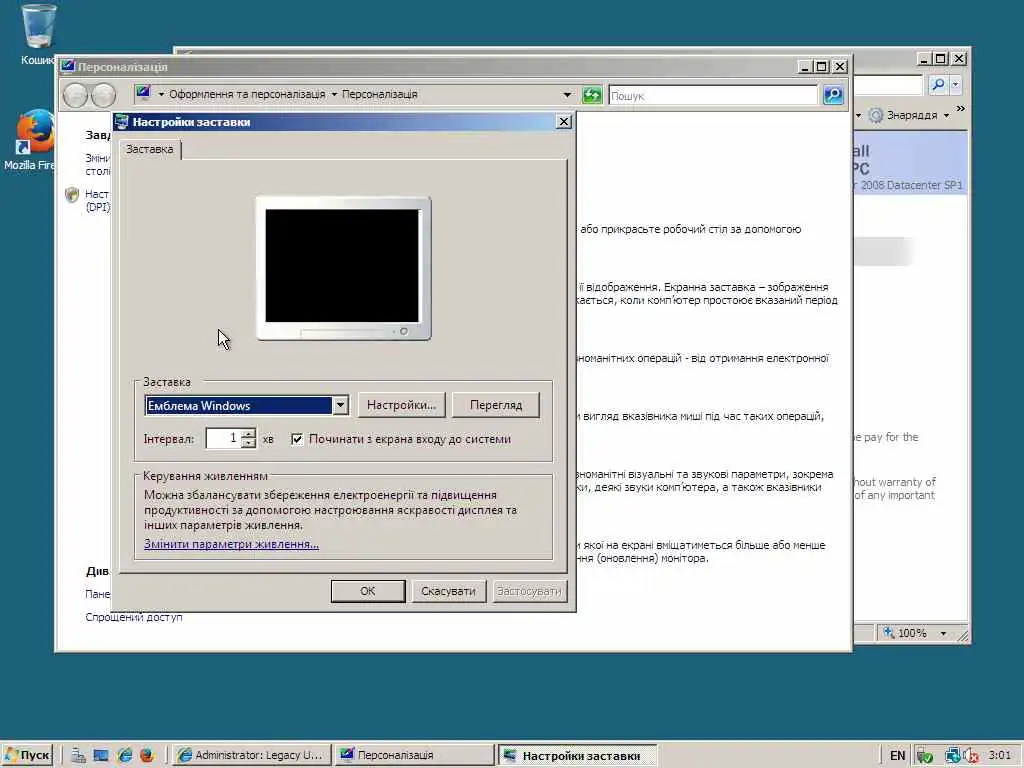Open IE search provider dropdown arrow
This screenshot has width=1024, height=768.
click(955, 84)
